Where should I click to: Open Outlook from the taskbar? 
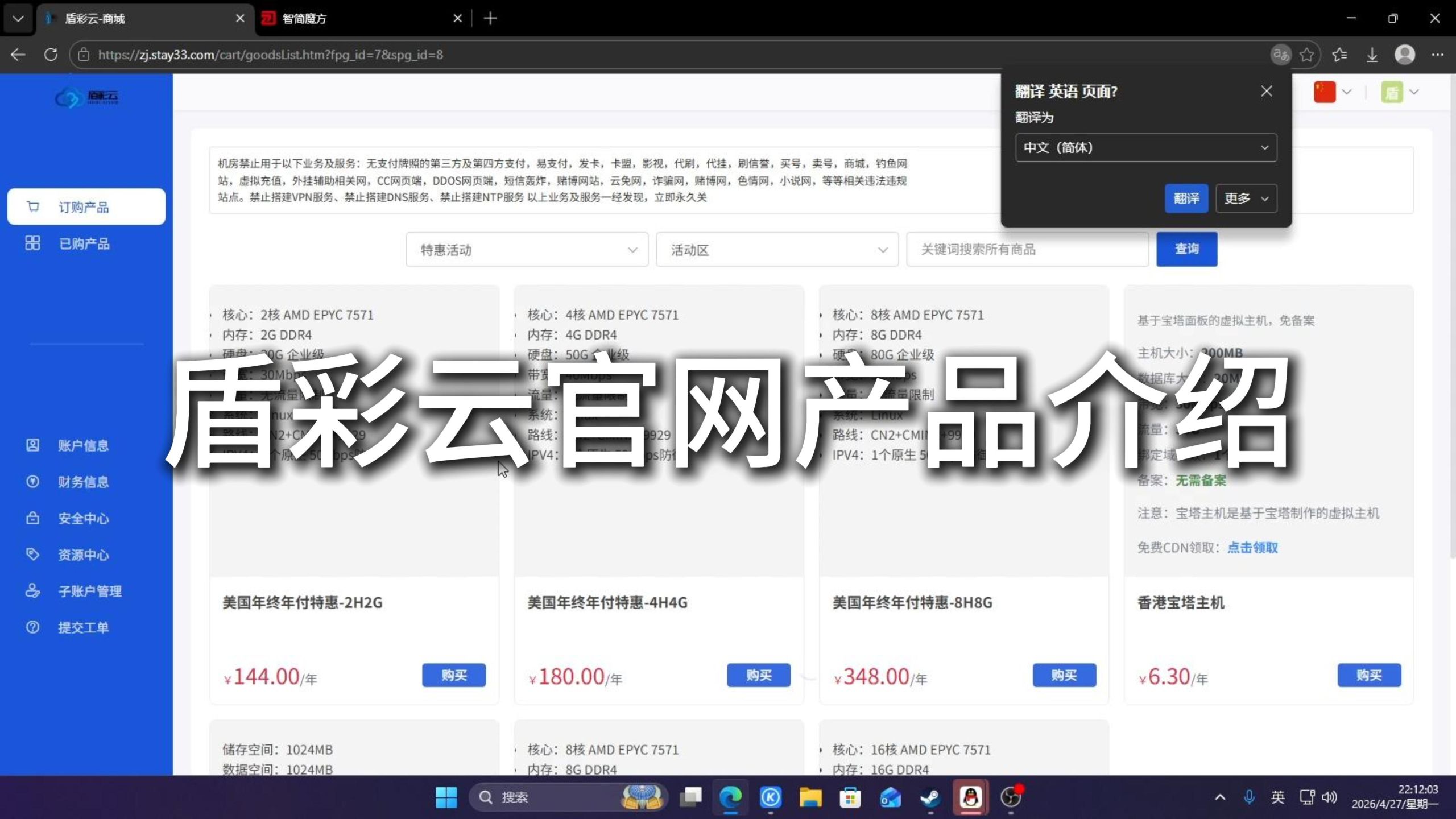[891, 797]
